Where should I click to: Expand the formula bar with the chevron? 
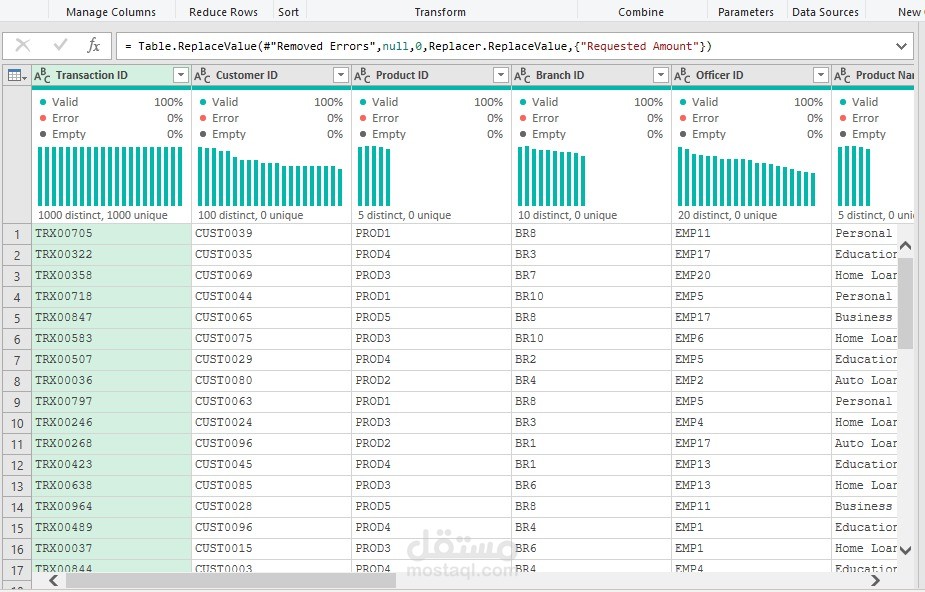coord(901,46)
